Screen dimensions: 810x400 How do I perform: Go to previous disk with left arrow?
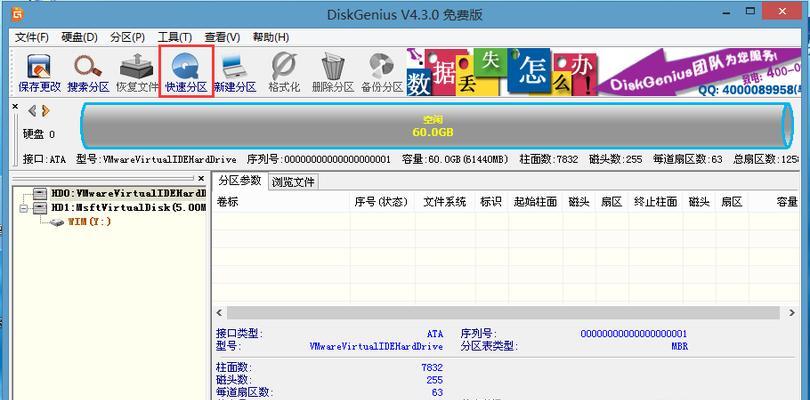point(32,111)
